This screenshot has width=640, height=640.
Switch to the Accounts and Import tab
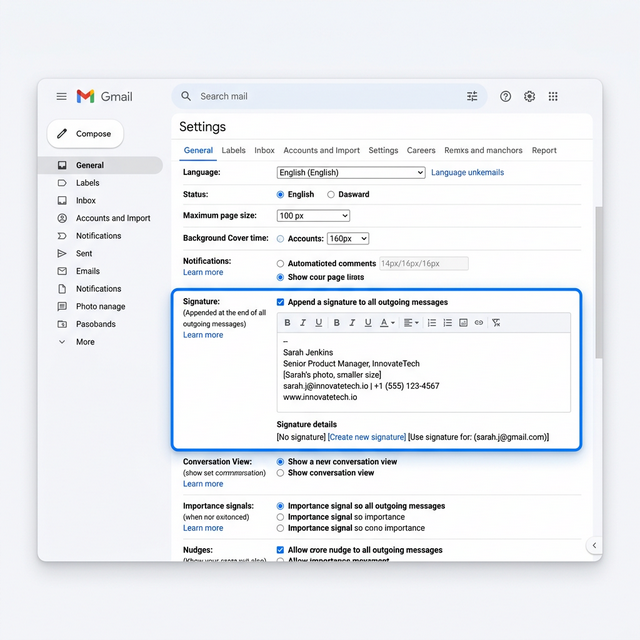(322, 150)
